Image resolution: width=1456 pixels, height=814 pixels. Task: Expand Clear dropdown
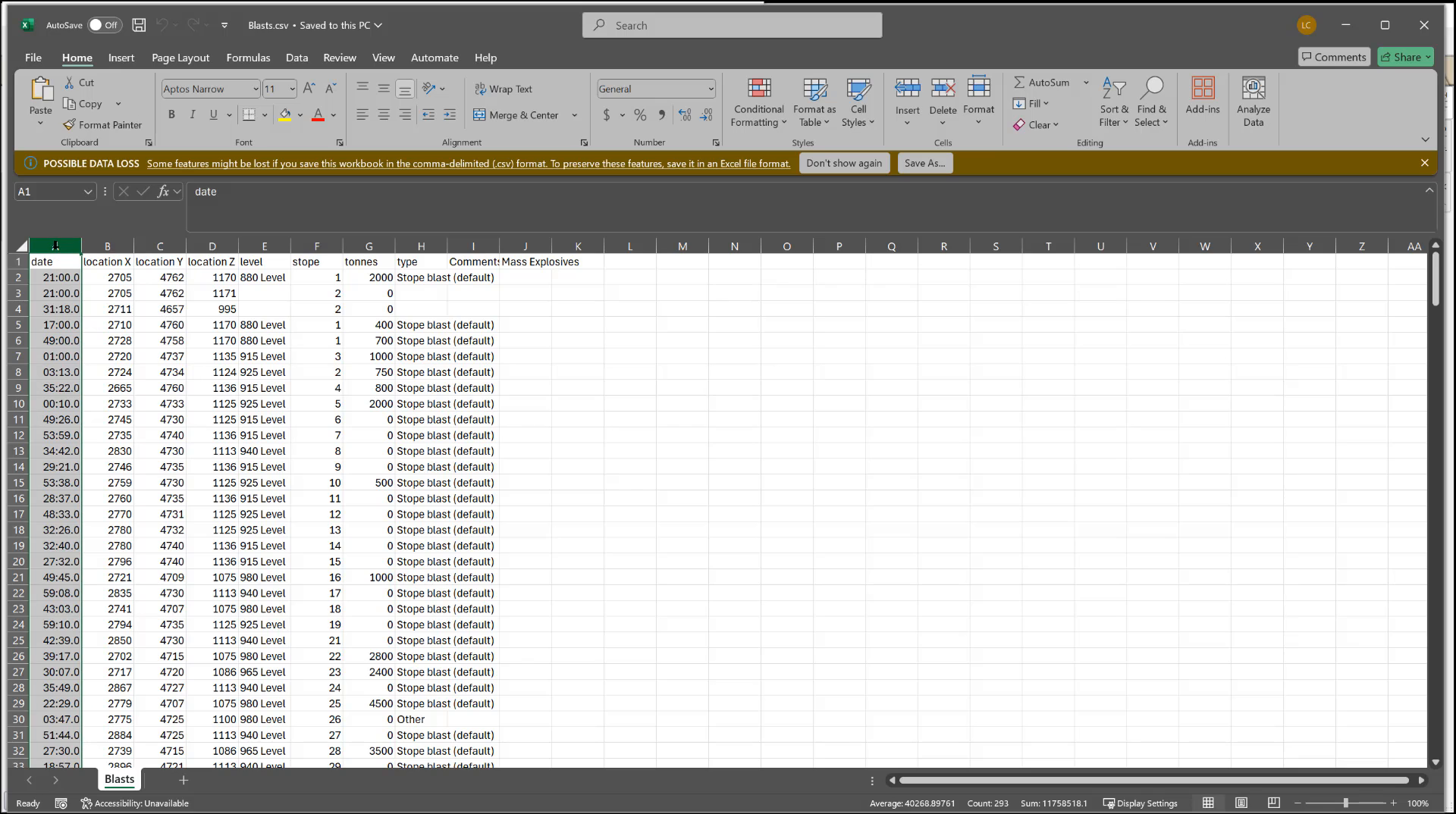tap(1056, 125)
